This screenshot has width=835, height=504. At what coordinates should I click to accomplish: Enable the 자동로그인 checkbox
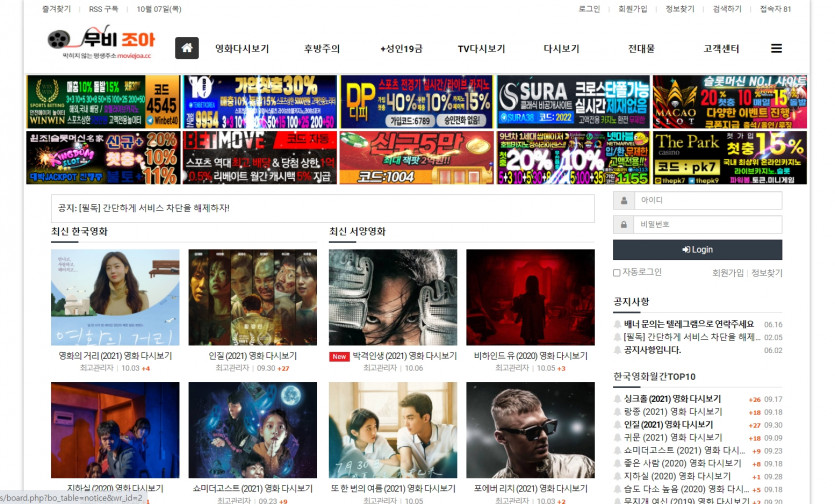(616, 272)
